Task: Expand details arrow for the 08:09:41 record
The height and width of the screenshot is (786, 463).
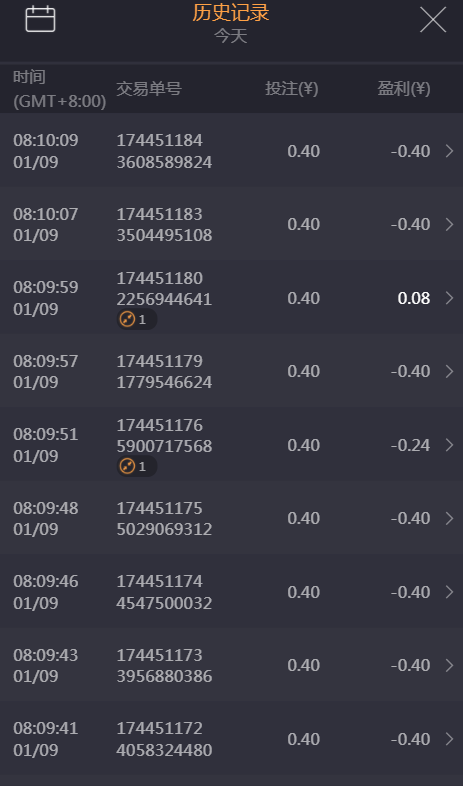Action: pyautogui.click(x=449, y=739)
